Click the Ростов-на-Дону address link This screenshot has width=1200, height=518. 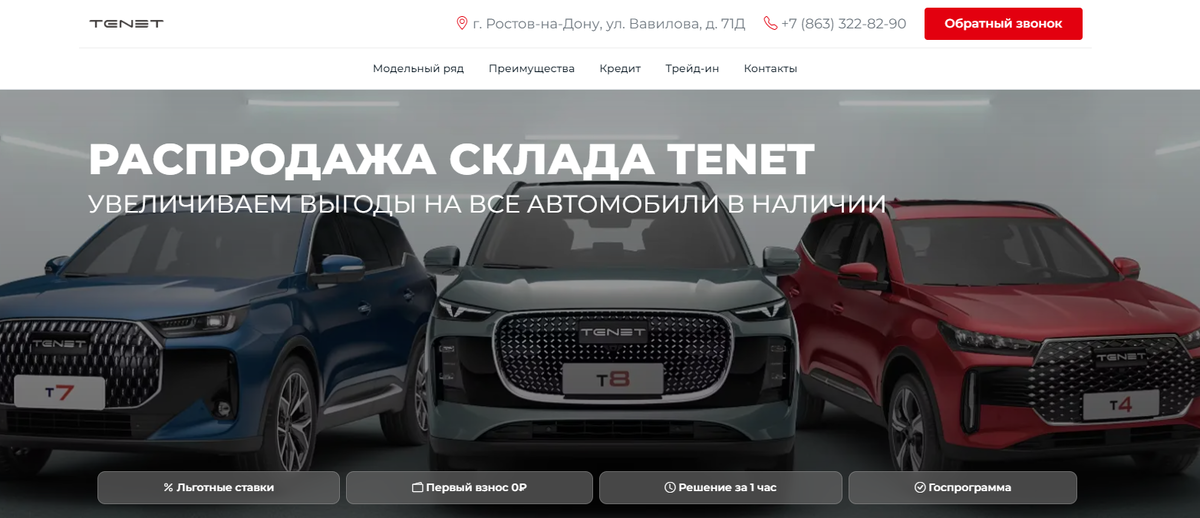tap(608, 24)
